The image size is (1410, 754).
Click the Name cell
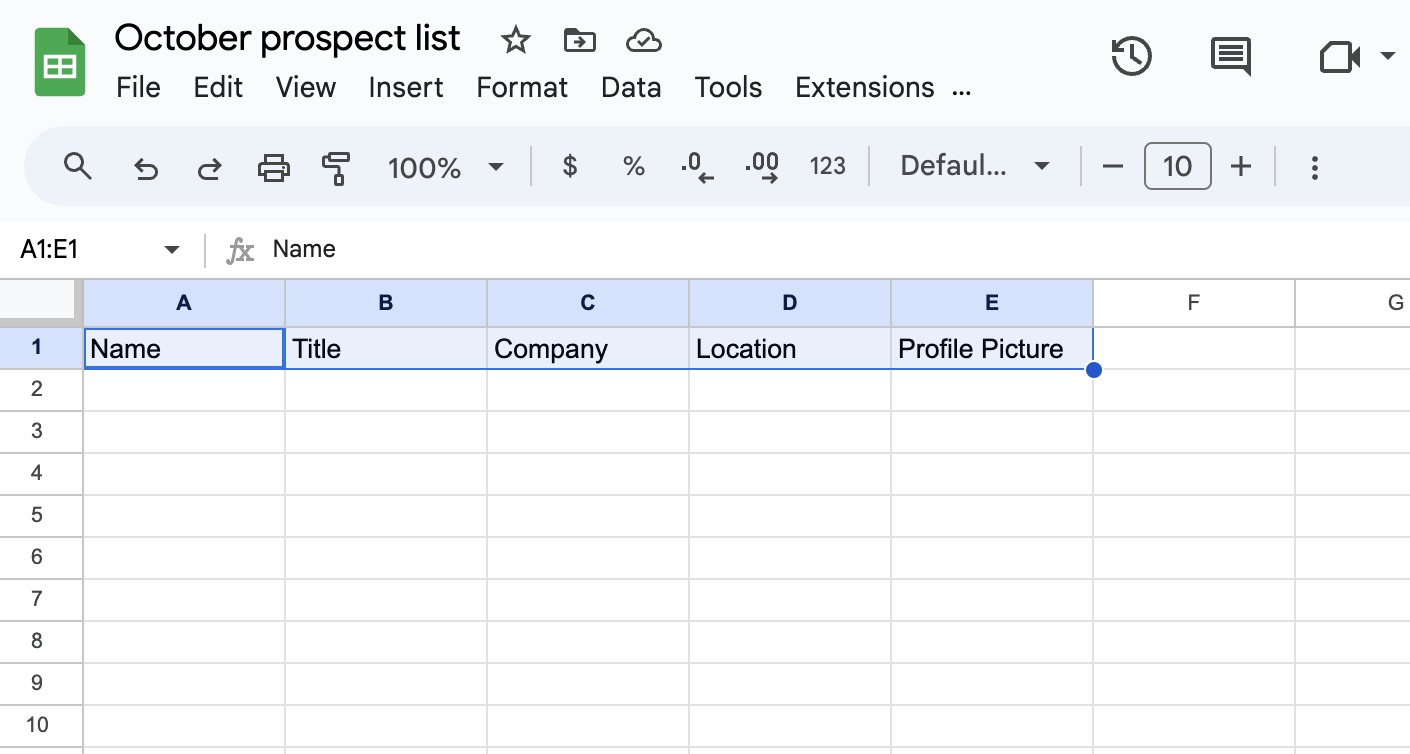coord(184,348)
